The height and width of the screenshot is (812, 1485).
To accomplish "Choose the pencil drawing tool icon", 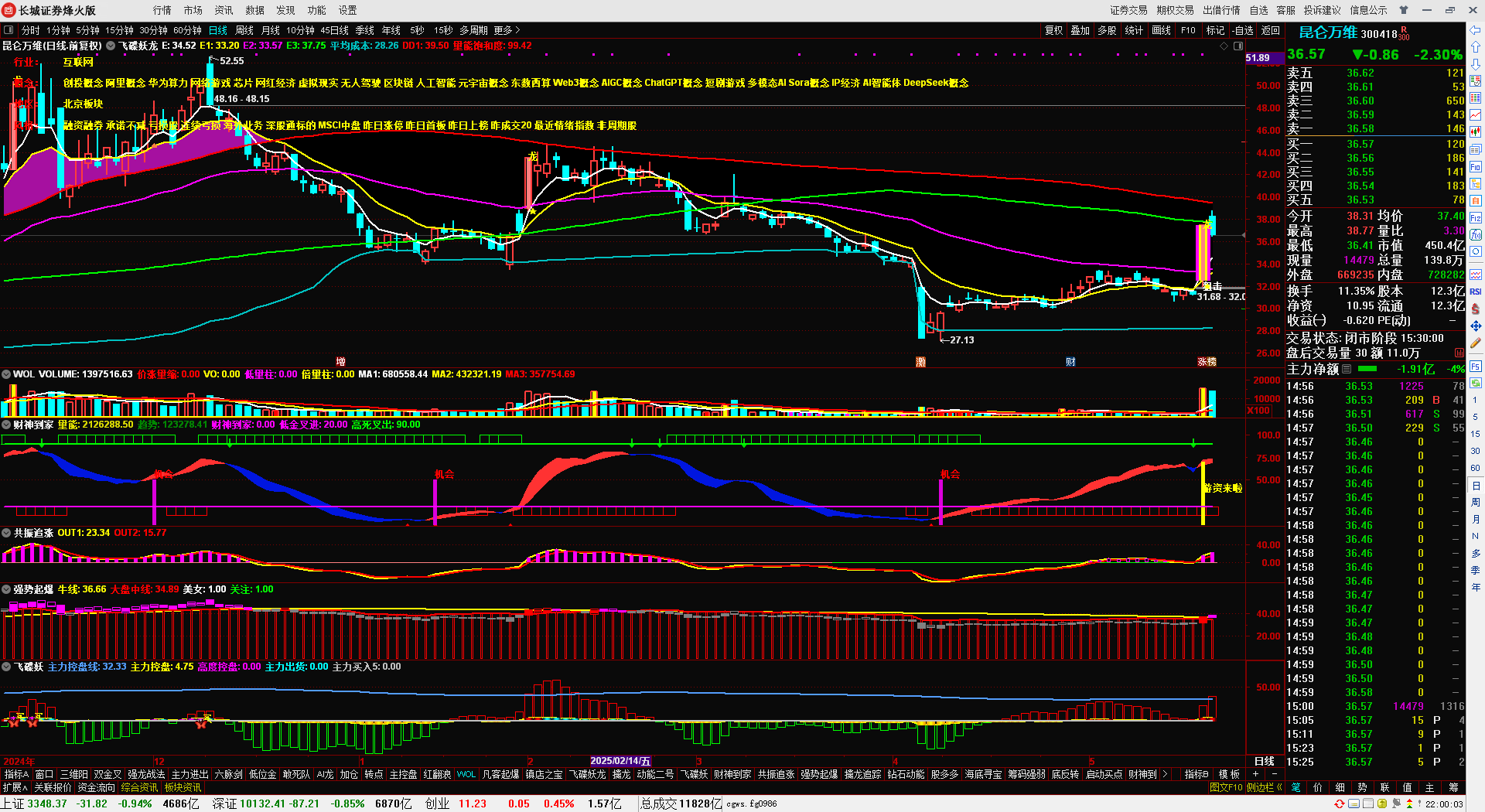I will click(1476, 343).
